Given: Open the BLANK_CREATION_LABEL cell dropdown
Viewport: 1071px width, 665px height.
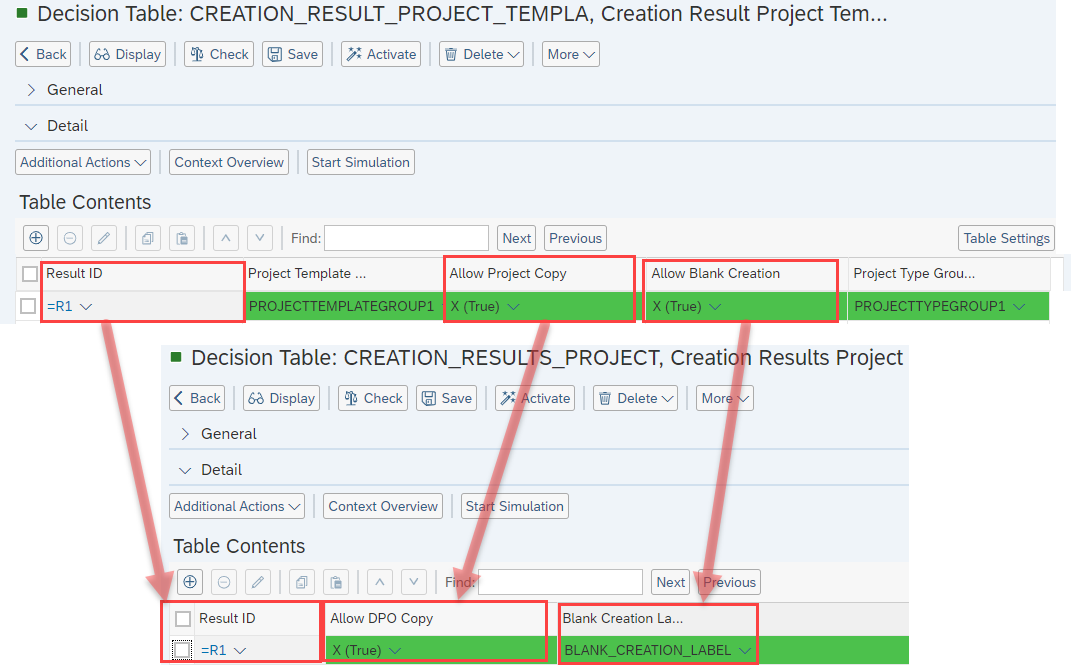Looking at the screenshot, I should click(x=745, y=651).
